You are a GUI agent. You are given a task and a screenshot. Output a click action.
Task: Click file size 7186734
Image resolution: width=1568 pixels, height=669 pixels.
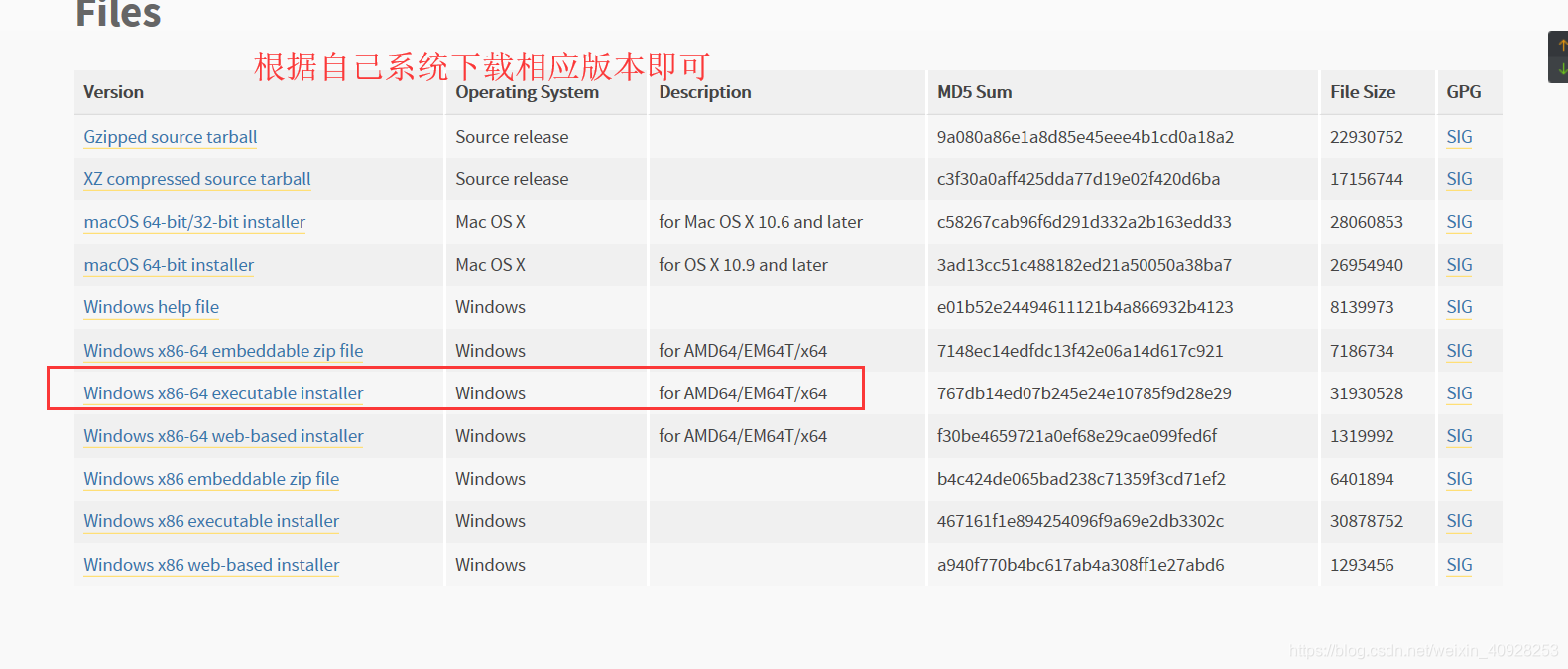pos(1362,351)
